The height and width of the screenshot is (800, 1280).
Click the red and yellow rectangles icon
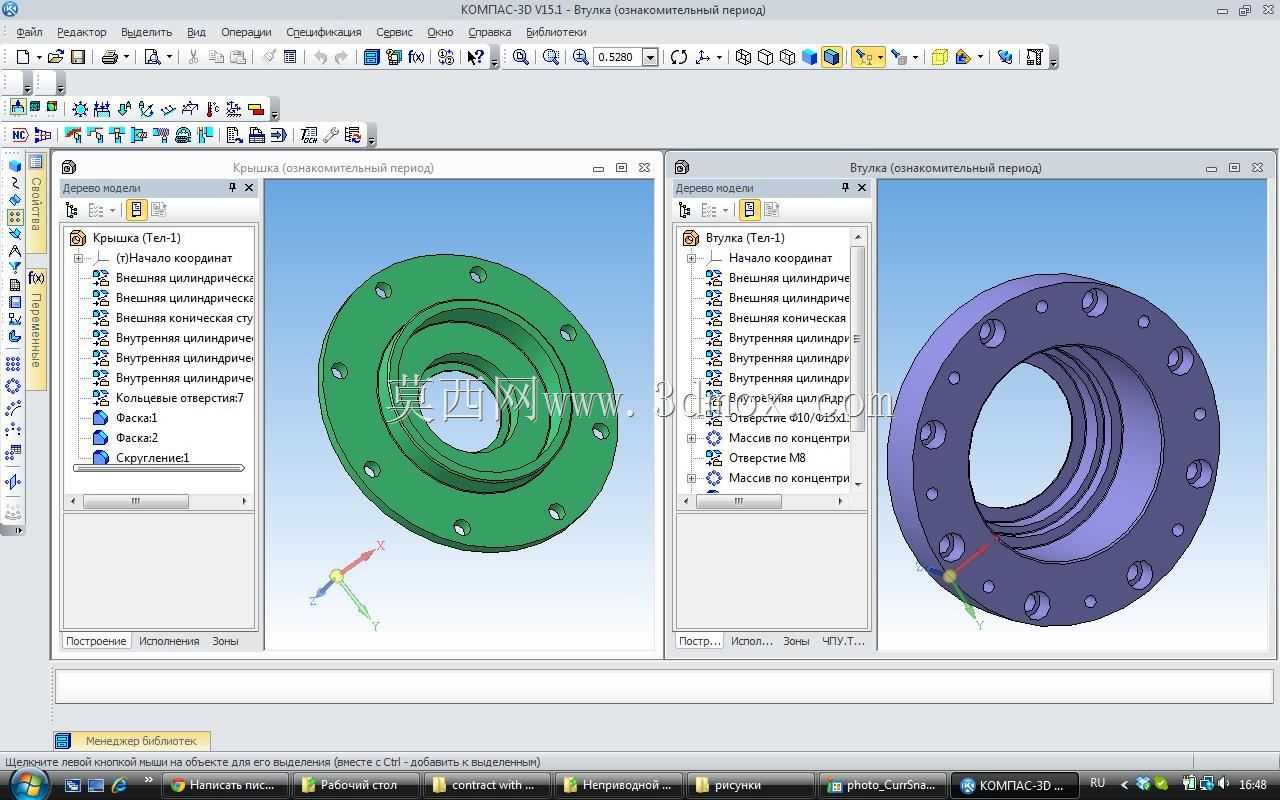[256, 109]
